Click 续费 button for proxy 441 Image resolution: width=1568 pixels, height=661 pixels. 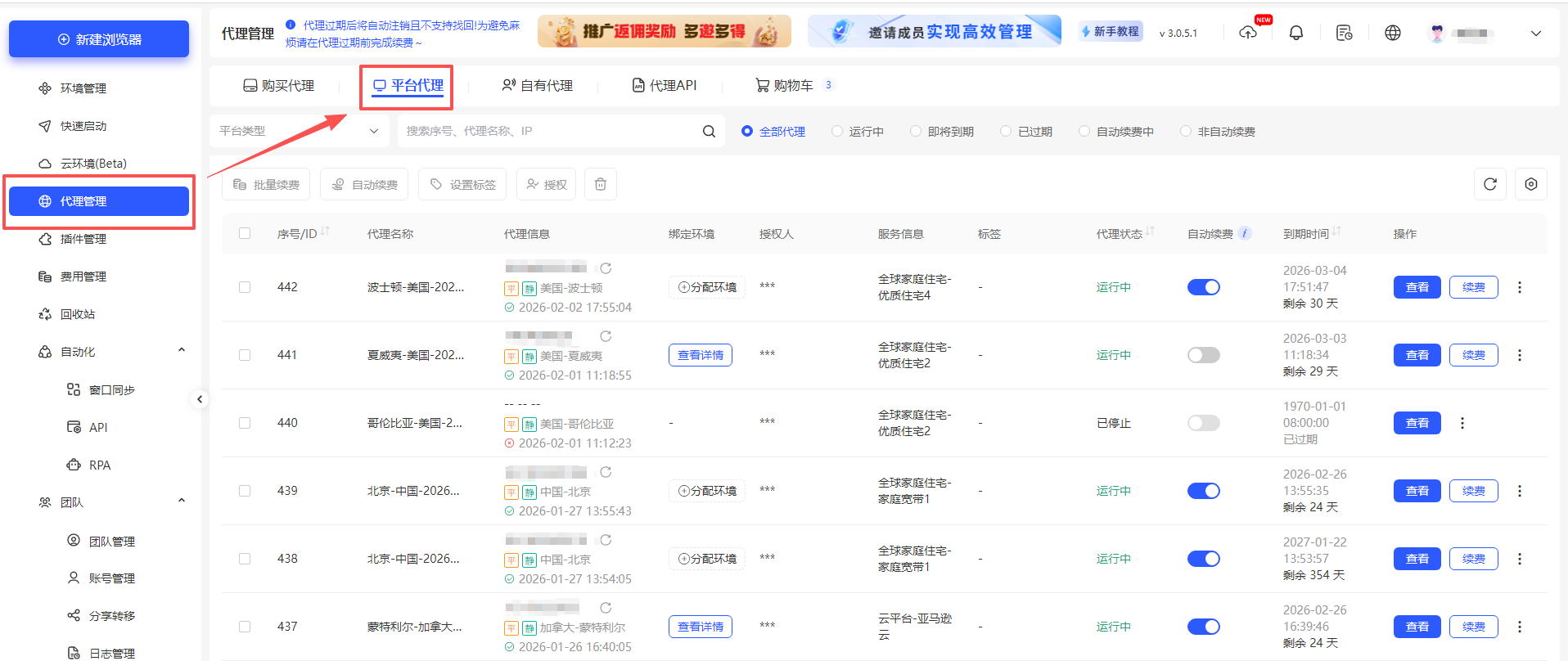tap(1474, 355)
